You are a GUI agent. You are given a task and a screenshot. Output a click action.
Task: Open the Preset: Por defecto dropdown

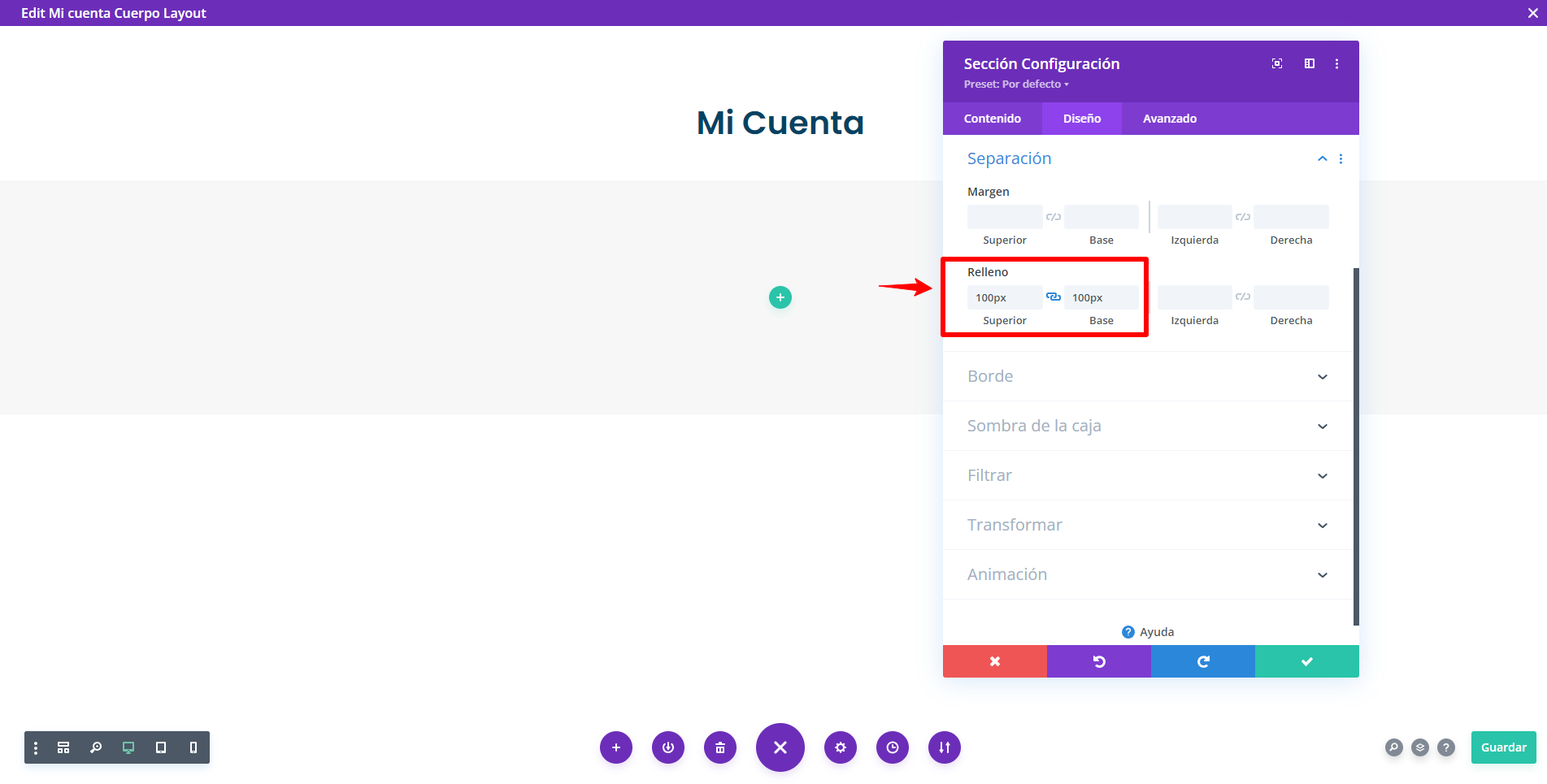click(1016, 84)
